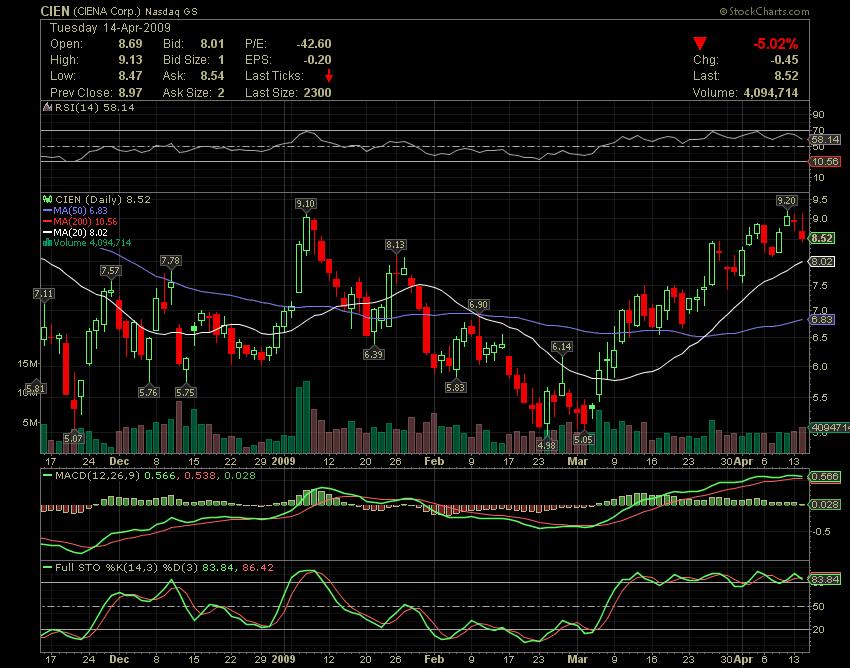This screenshot has width=850, height=668.
Task: Click the red 10.56 axis tag
Action: click(824, 162)
